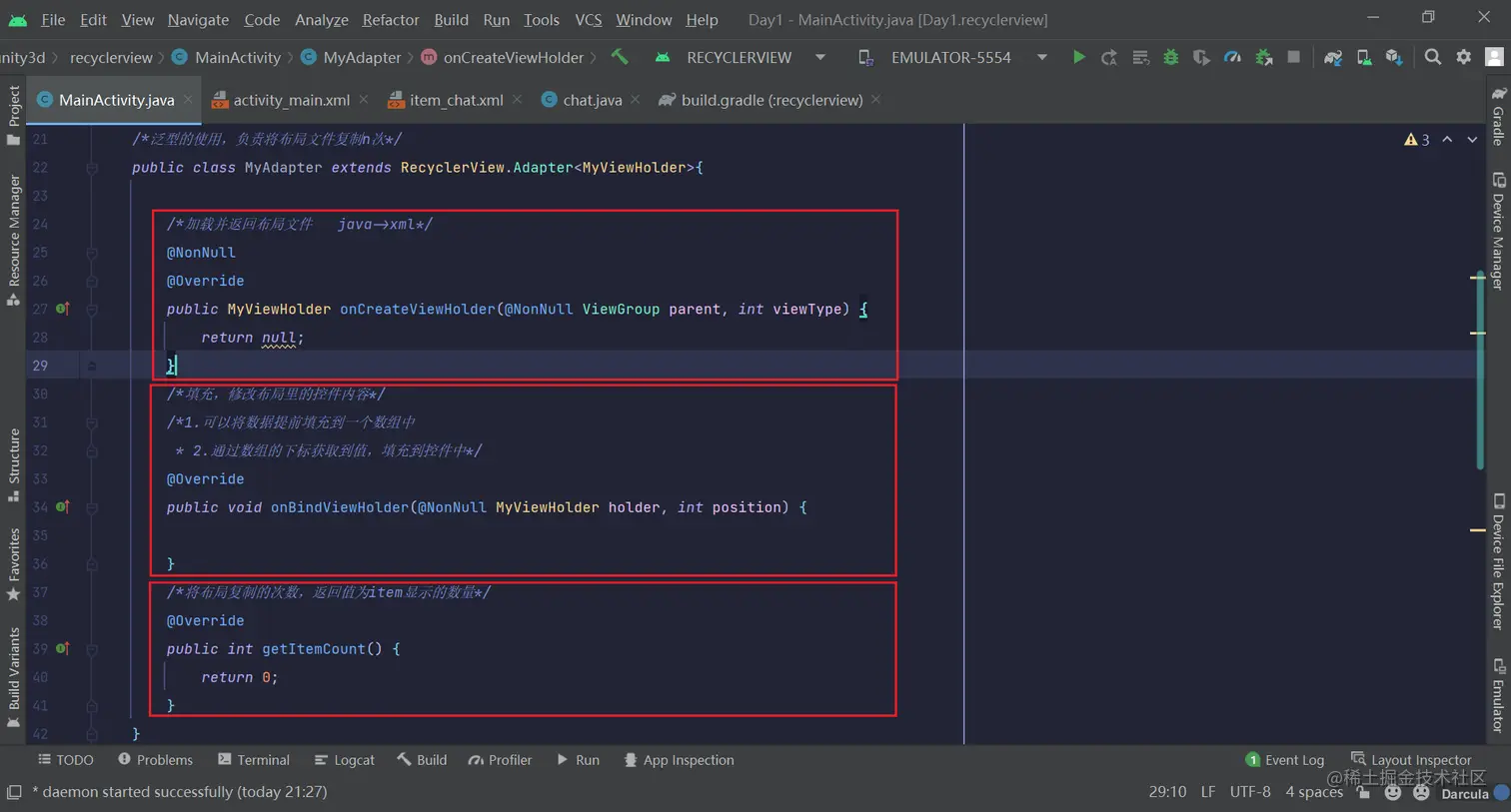1511x812 pixels.
Task: Open the Logcat tool window
Action: click(x=345, y=760)
